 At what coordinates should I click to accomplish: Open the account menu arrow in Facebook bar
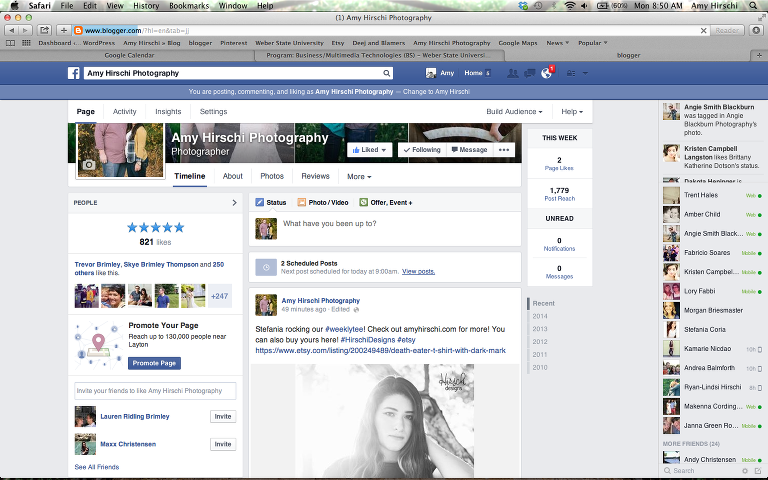tap(585, 73)
